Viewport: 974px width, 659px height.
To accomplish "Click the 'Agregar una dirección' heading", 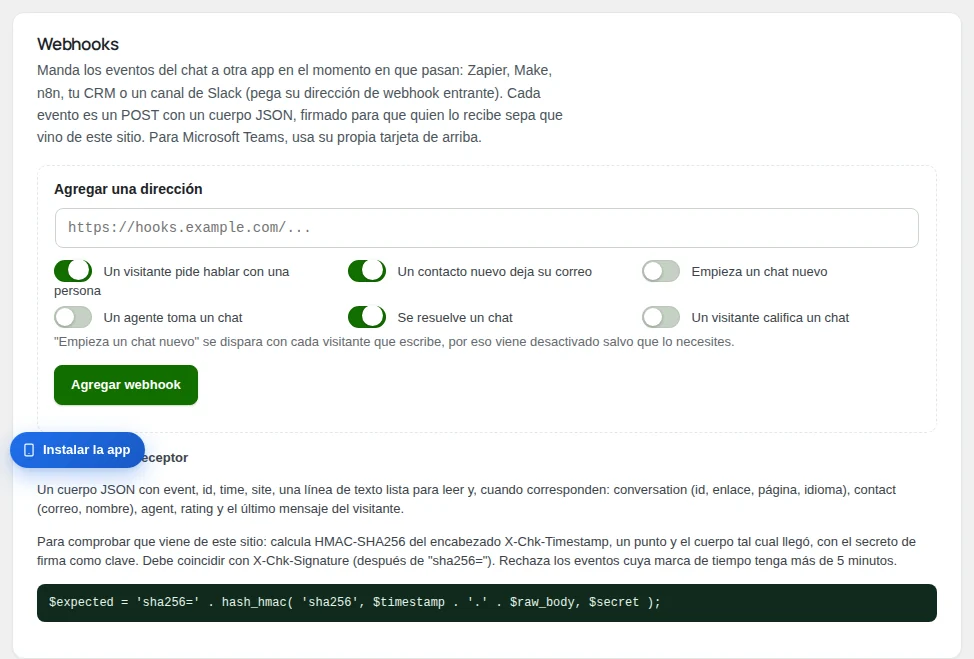I will click(x=128, y=189).
